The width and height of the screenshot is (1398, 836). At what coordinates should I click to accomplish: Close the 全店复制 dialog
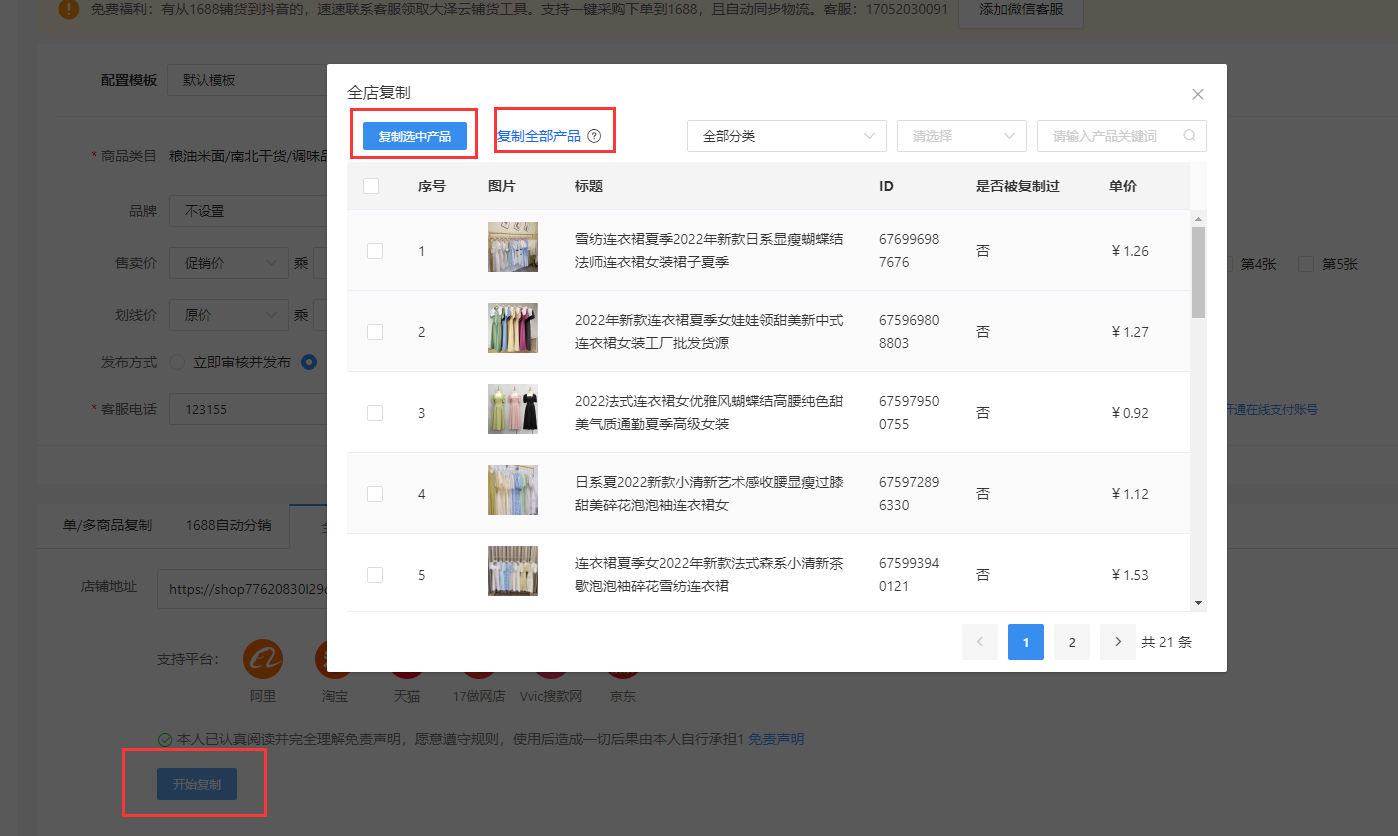tap(1198, 94)
